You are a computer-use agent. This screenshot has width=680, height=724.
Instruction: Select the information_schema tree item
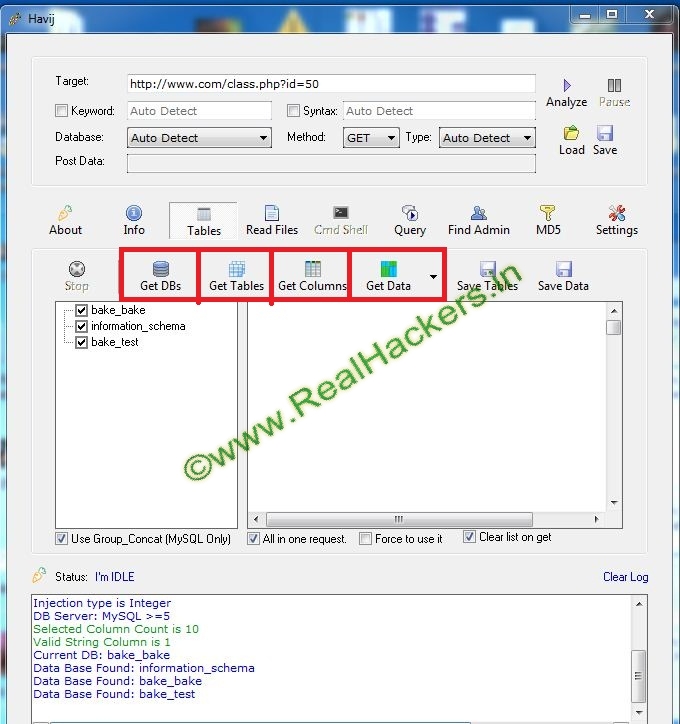click(x=138, y=326)
